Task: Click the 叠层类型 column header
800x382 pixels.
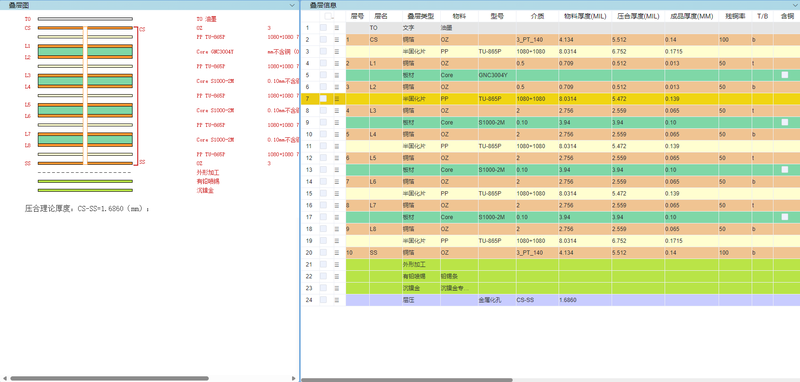Action: (x=421, y=16)
